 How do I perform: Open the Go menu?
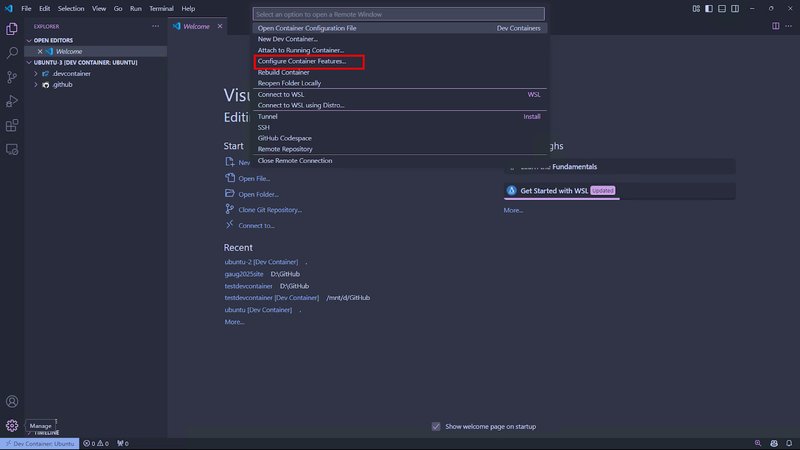coord(118,9)
